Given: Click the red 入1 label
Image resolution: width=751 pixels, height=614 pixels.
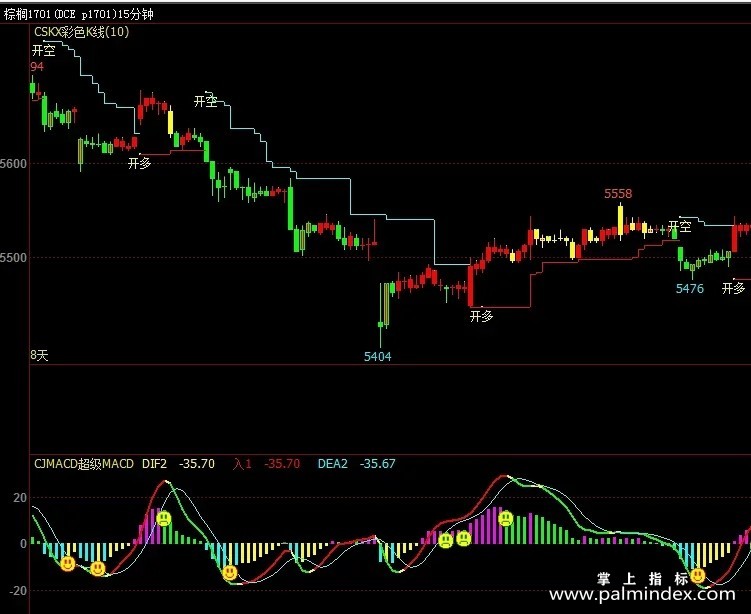Looking at the screenshot, I should (x=242, y=464).
